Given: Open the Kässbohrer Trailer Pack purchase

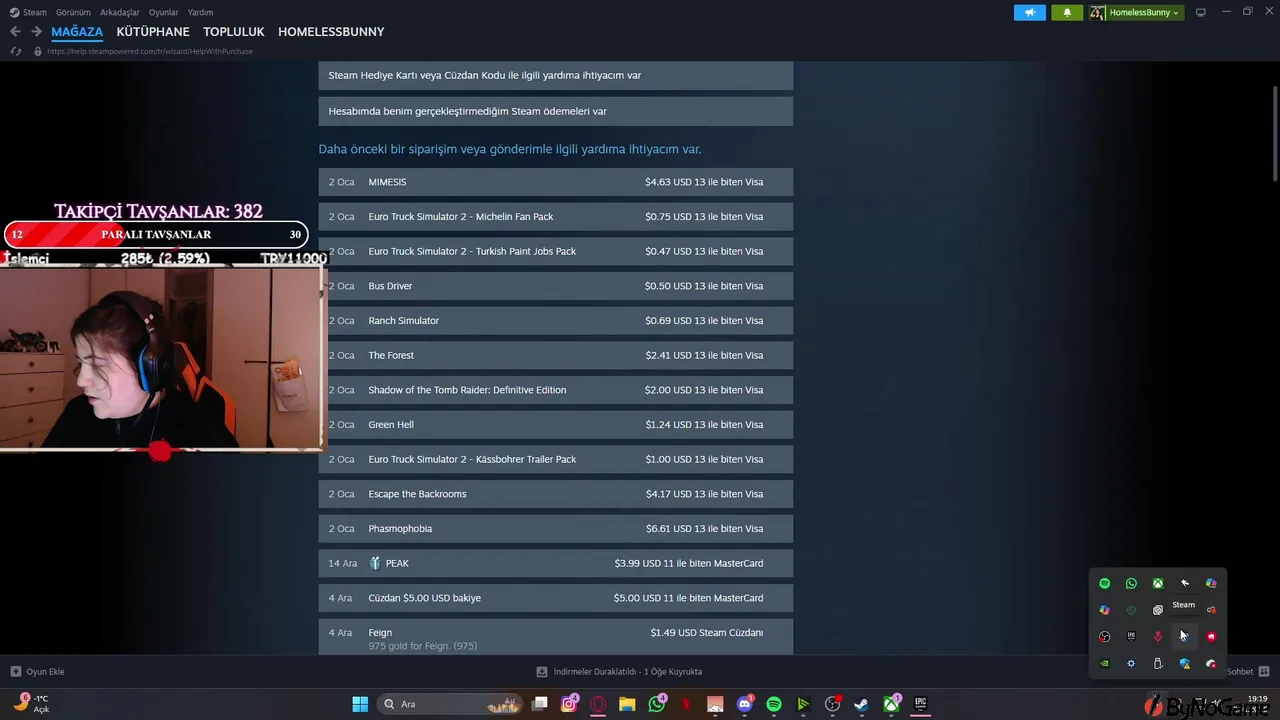Looking at the screenshot, I should point(556,459).
